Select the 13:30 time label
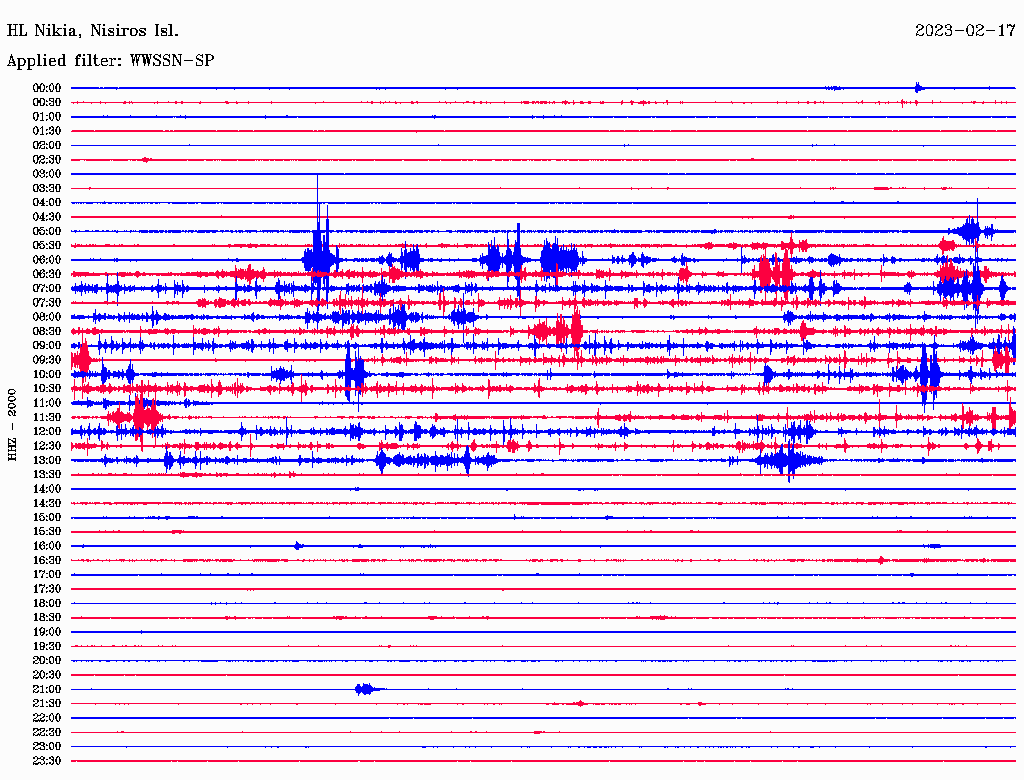The width and height of the screenshot is (1024, 780). pyautogui.click(x=47, y=474)
